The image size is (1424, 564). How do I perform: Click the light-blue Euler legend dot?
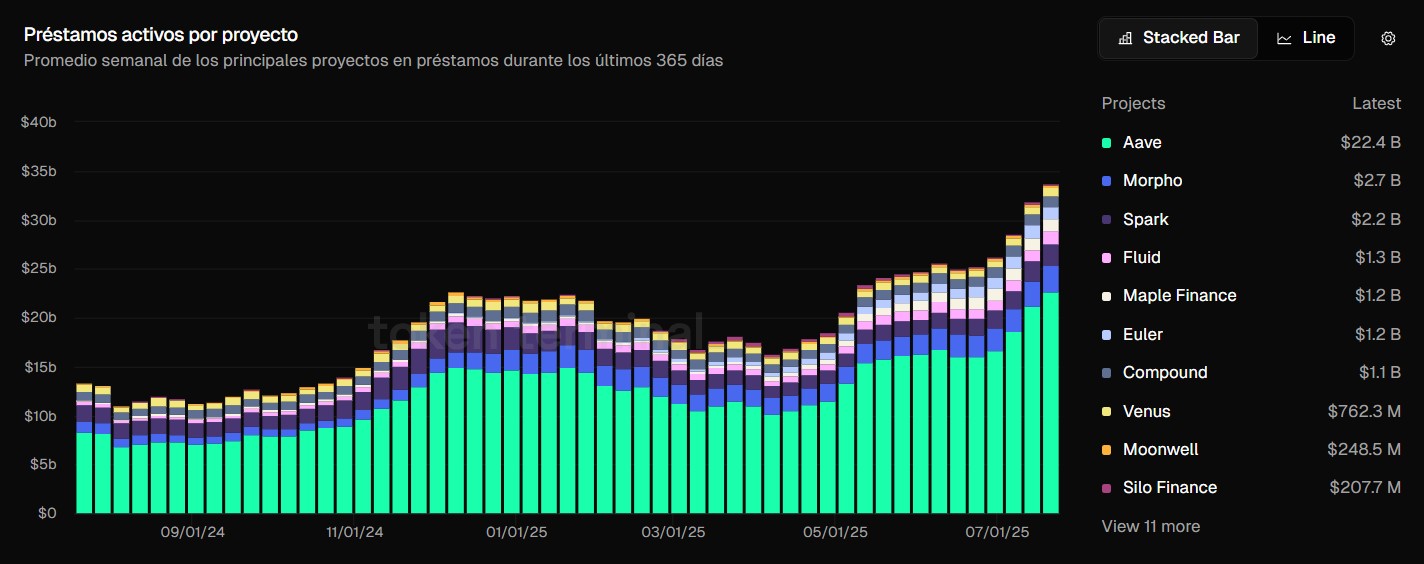coord(1107,335)
